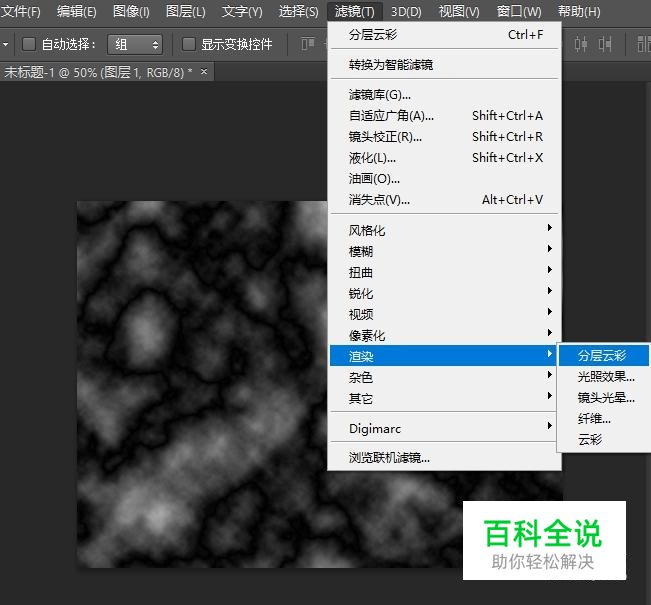Choose 镜头校正(R)... filter

click(x=445, y=137)
